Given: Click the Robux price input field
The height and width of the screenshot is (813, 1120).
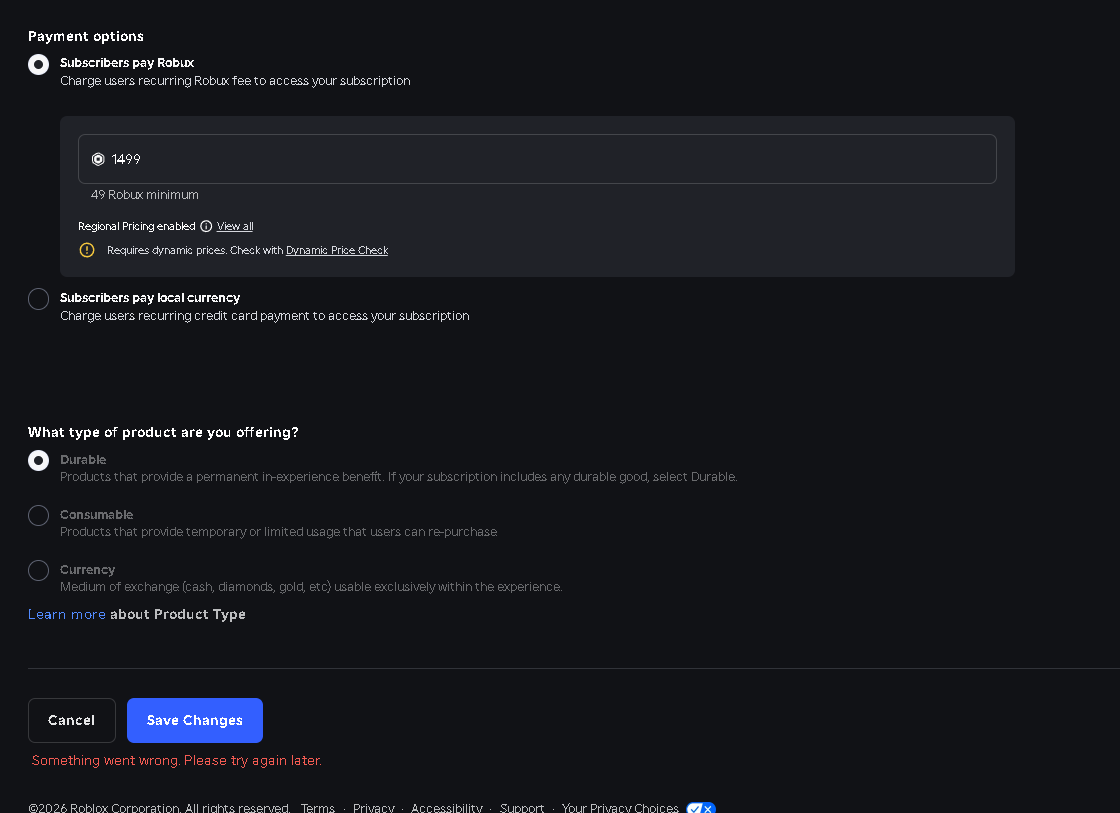Looking at the screenshot, I should tap(537, 159).
